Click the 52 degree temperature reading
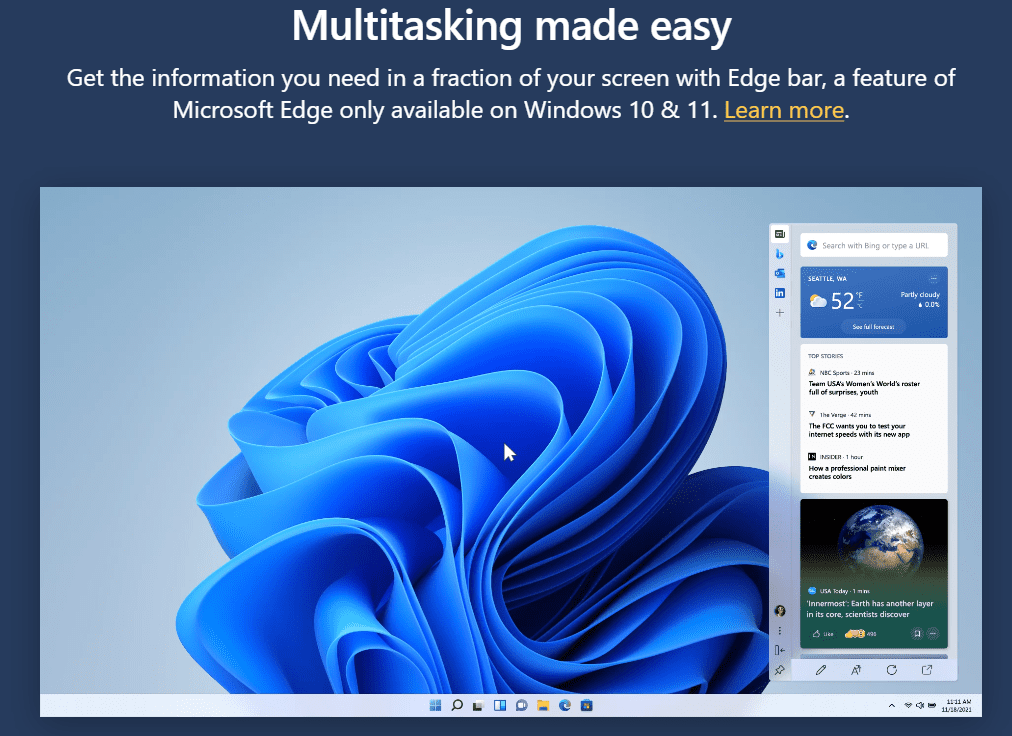This screenshot has width=1012, height=736. click(842, 301)
